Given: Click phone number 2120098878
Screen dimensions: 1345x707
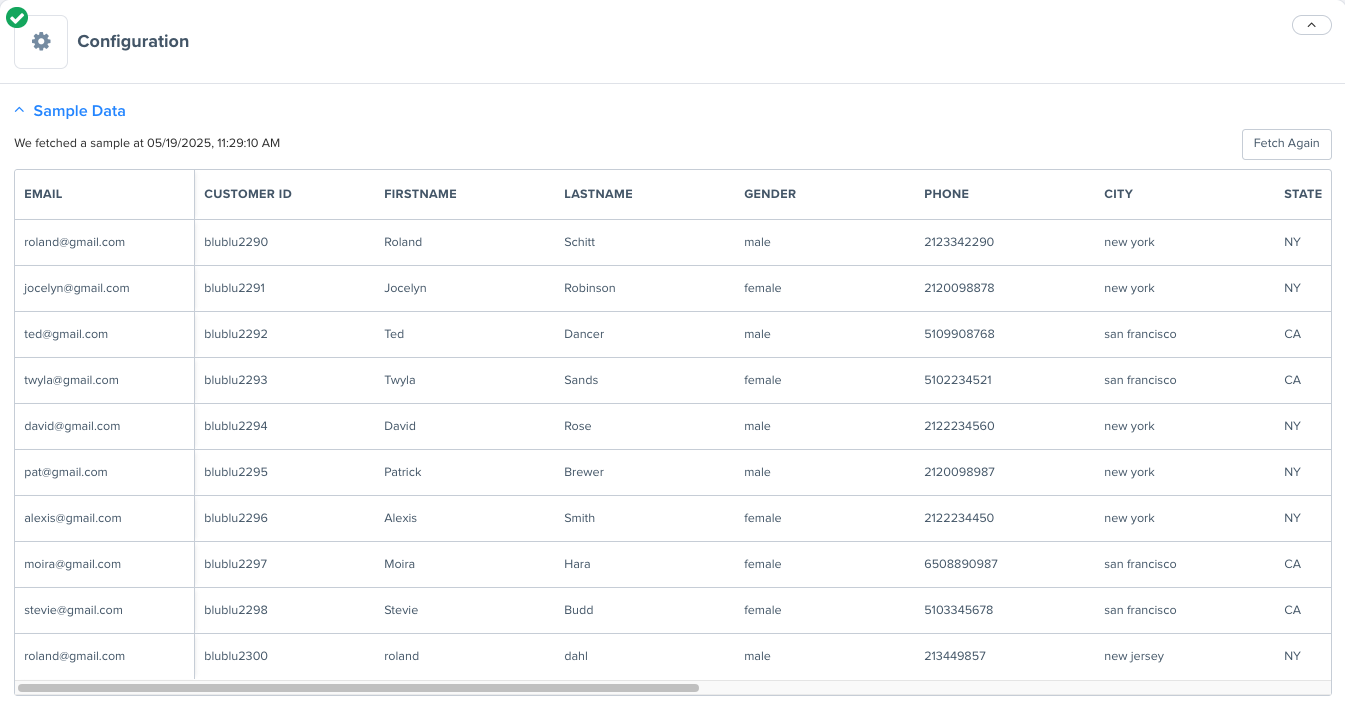Looking at the screenshot, I should coord(959,288).
